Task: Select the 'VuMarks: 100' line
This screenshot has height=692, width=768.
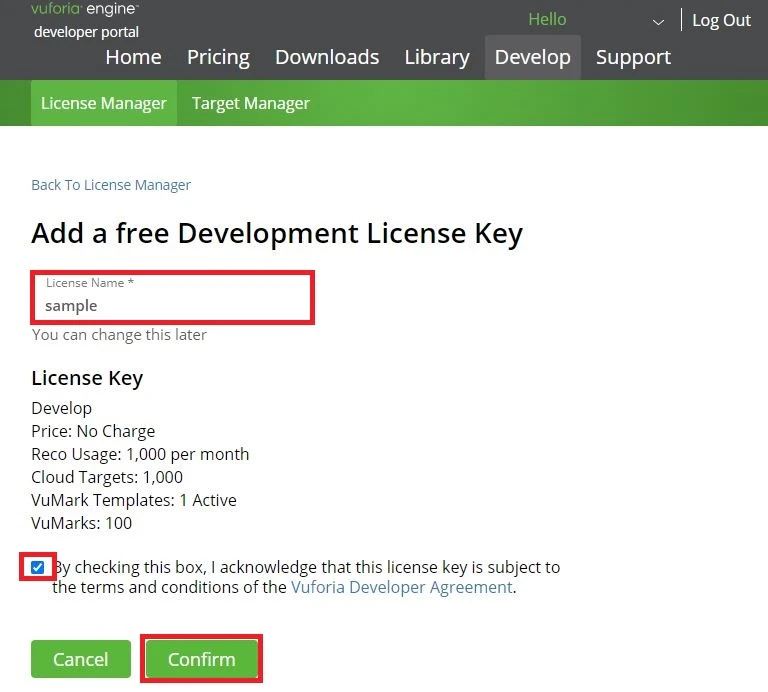Action: [81, 523]
